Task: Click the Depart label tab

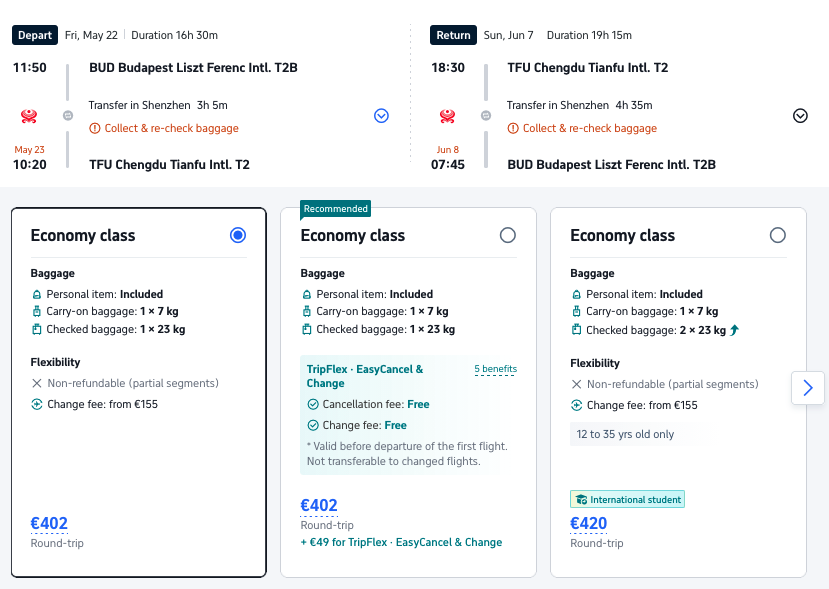Action: (x=35, y=35)
